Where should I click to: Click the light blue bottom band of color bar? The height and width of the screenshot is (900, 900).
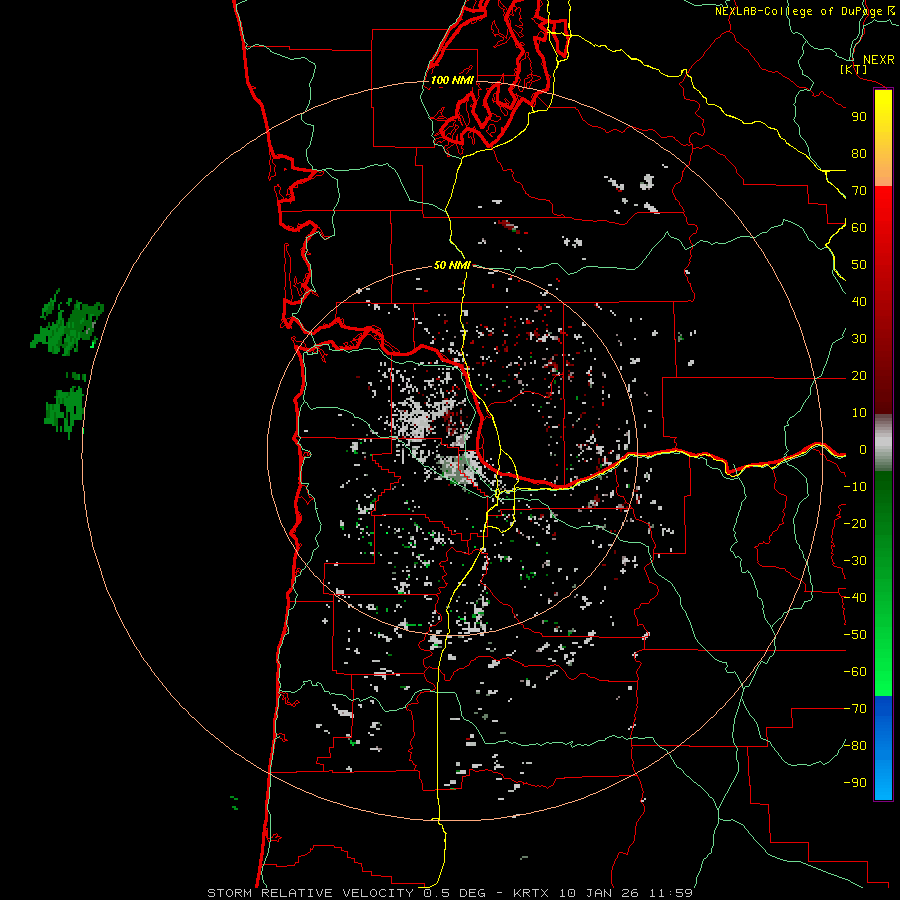click(x=883, y=781)
